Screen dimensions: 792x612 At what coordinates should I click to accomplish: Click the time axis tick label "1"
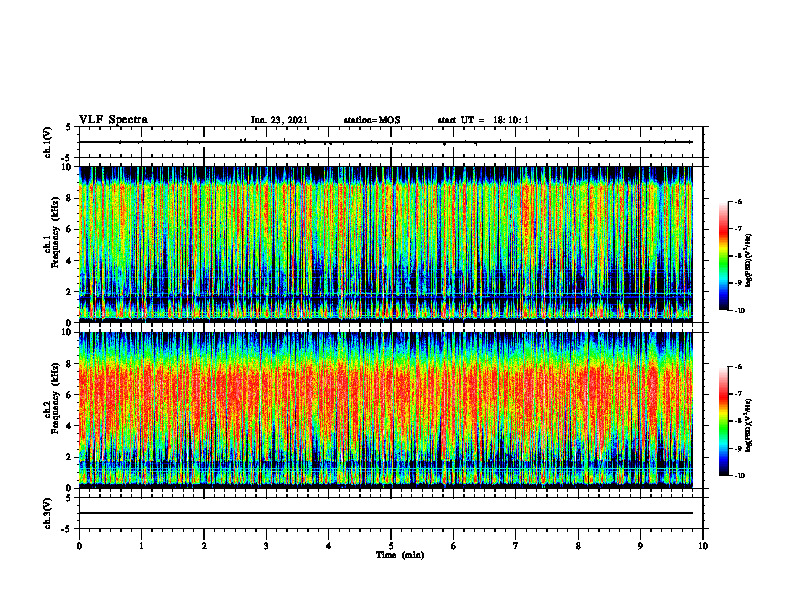(x=141, y=546)
